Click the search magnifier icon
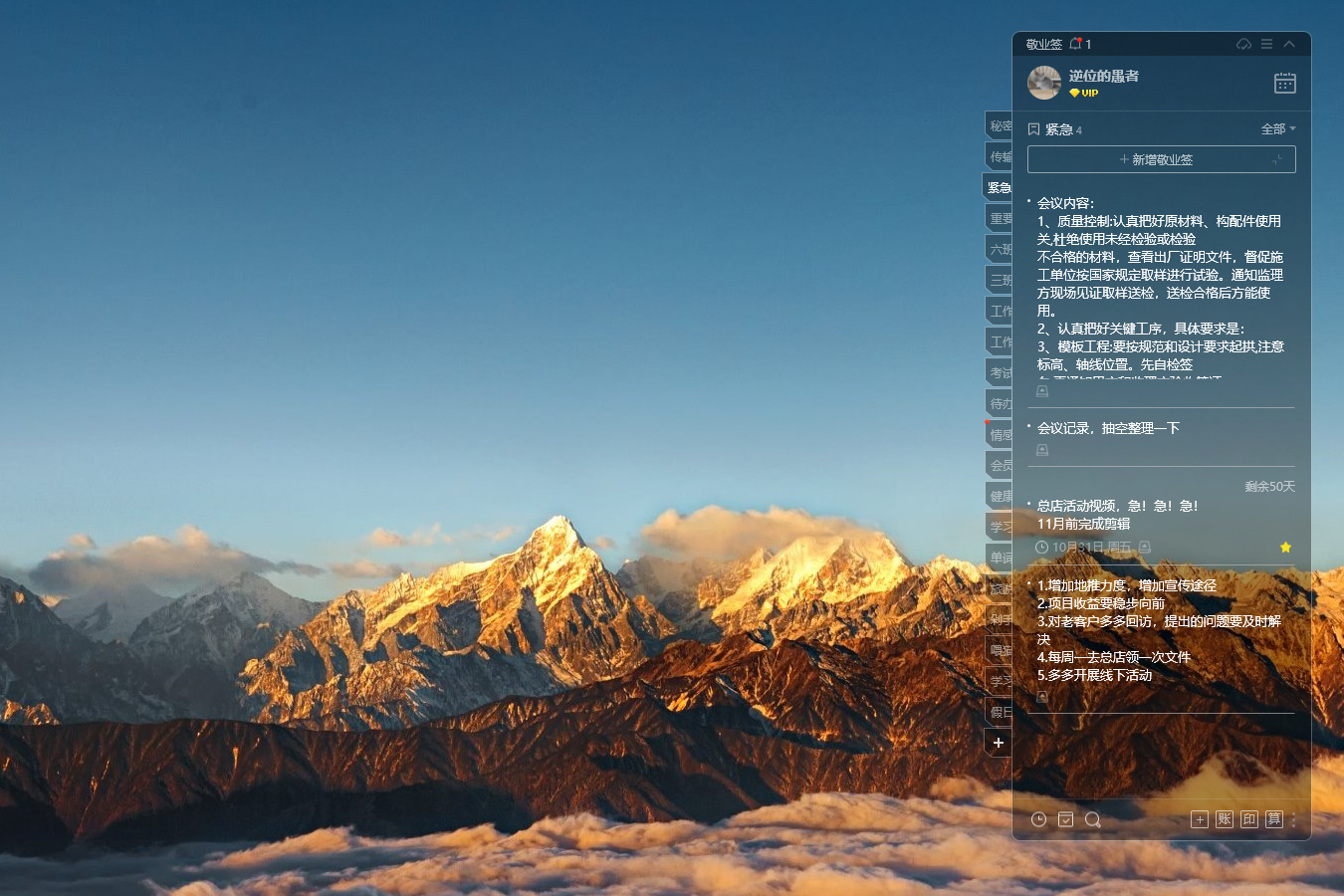The width and height of the screenshot is (1344, 896). click(x=1092, y=819)
